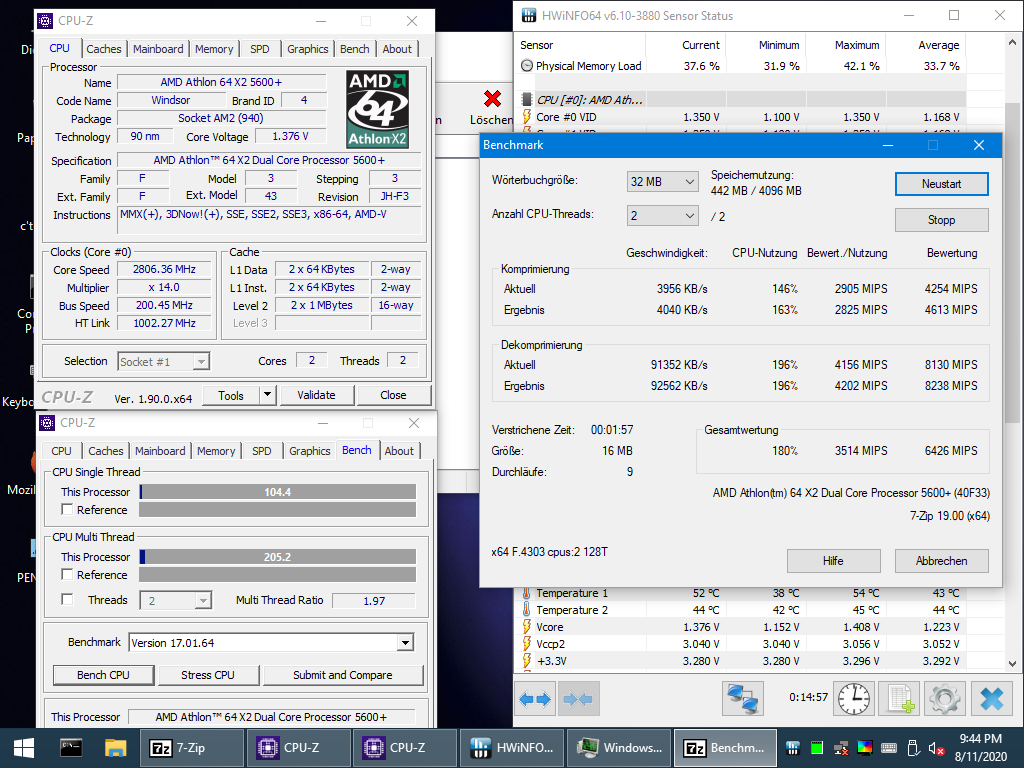Click the Validate button in CPU-Z

(x=317, y=395)
